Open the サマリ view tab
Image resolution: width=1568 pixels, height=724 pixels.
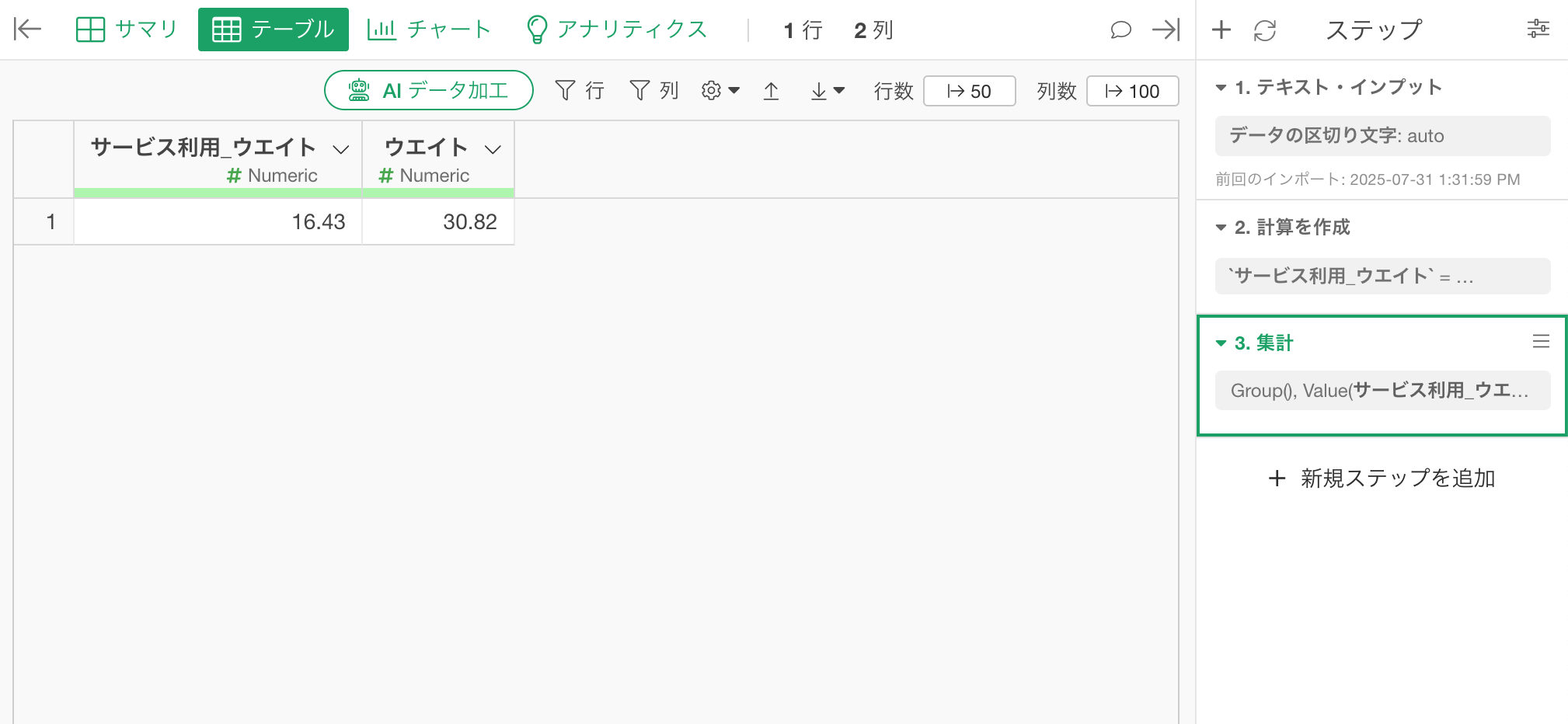[127, 30]
